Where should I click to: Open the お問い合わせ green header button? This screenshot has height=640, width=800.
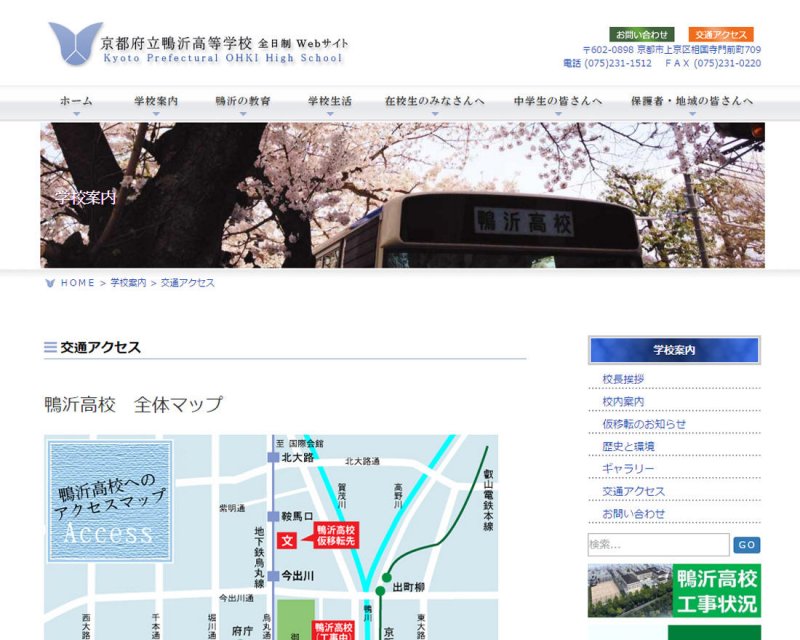641,34
